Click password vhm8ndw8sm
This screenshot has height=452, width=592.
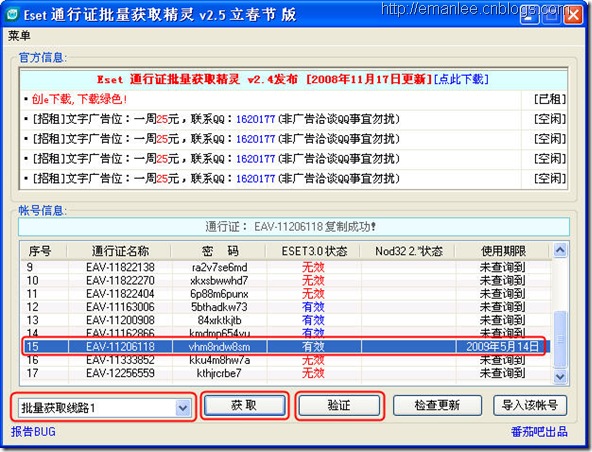220,347
